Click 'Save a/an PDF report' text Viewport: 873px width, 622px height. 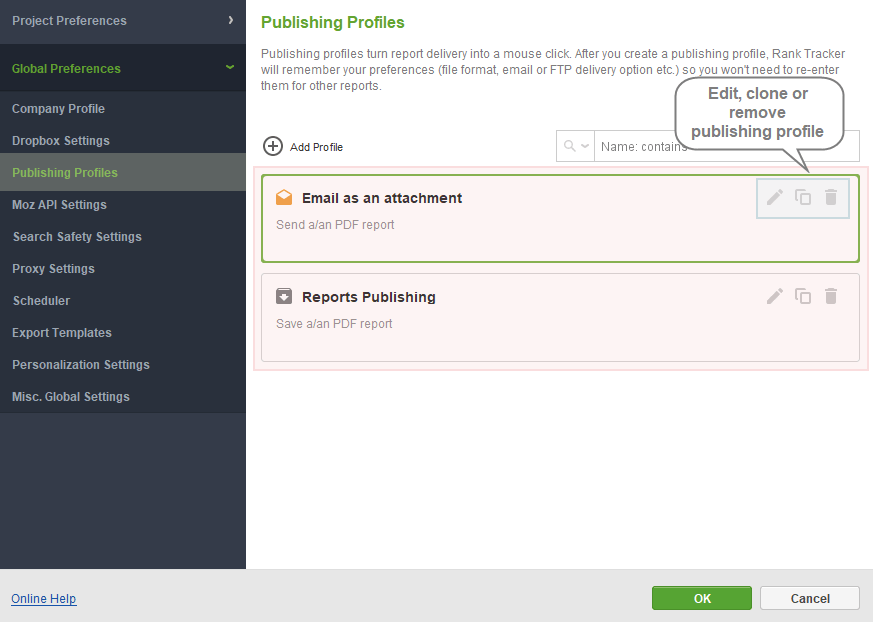(334, 324)
